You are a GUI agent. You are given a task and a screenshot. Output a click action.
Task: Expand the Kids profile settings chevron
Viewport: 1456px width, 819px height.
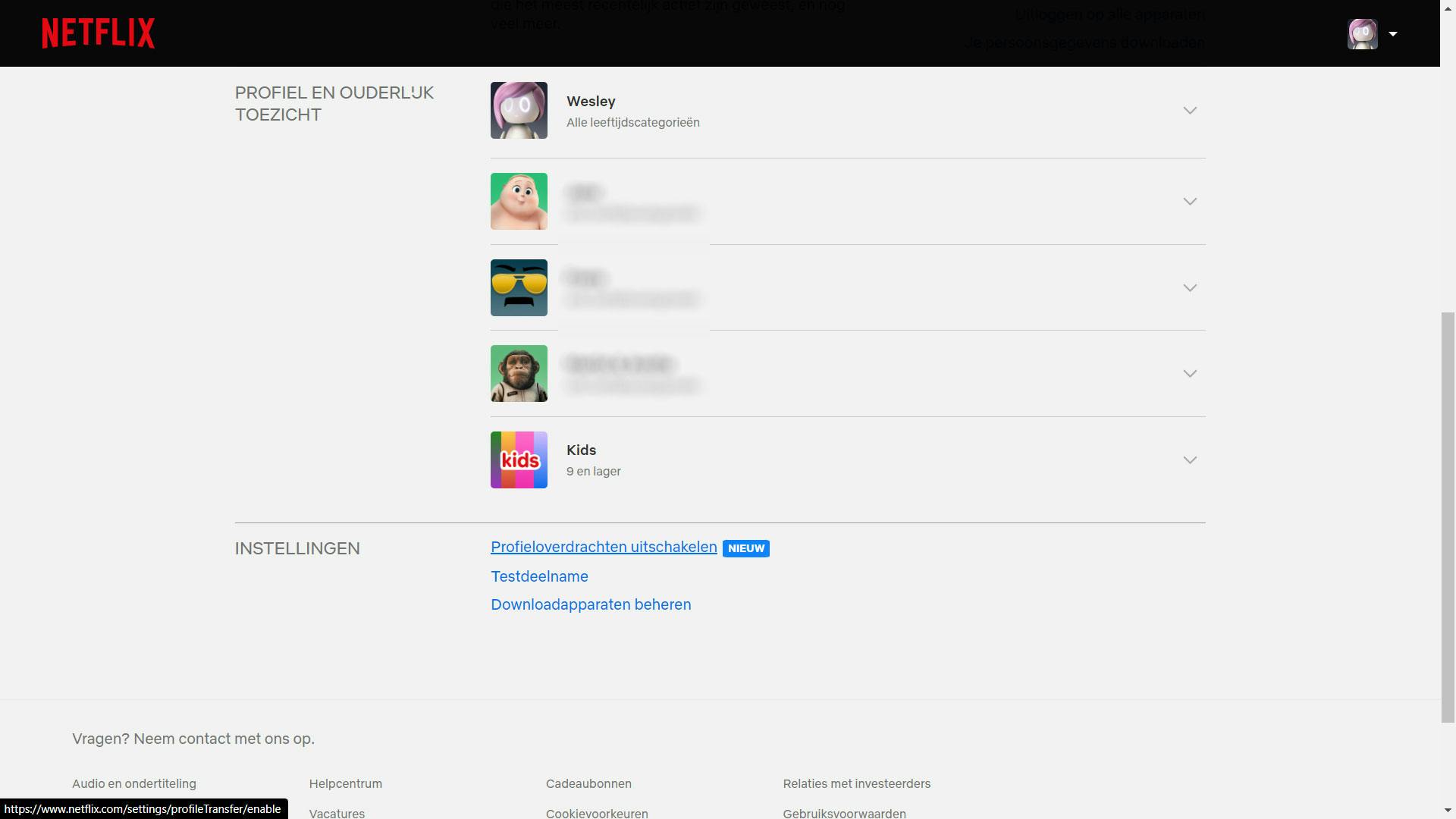[1189, 460]
